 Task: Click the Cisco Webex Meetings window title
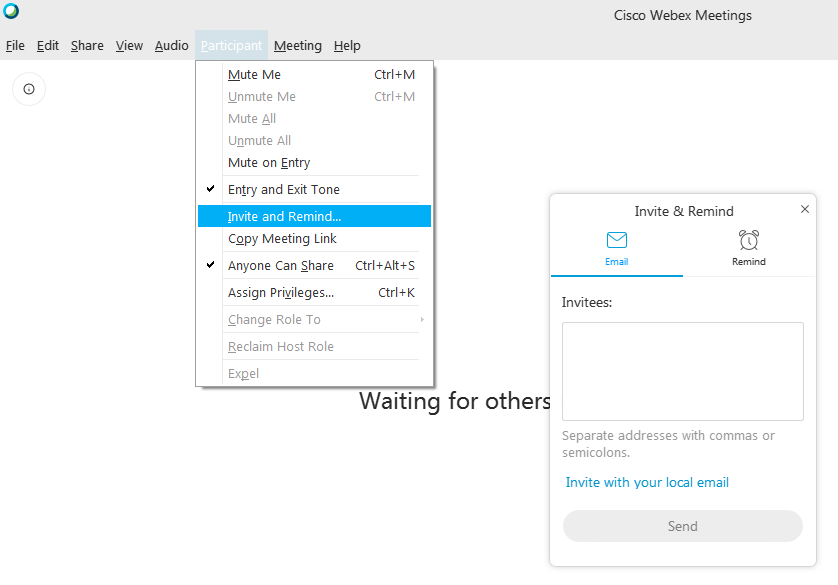[x=682, y=15]
